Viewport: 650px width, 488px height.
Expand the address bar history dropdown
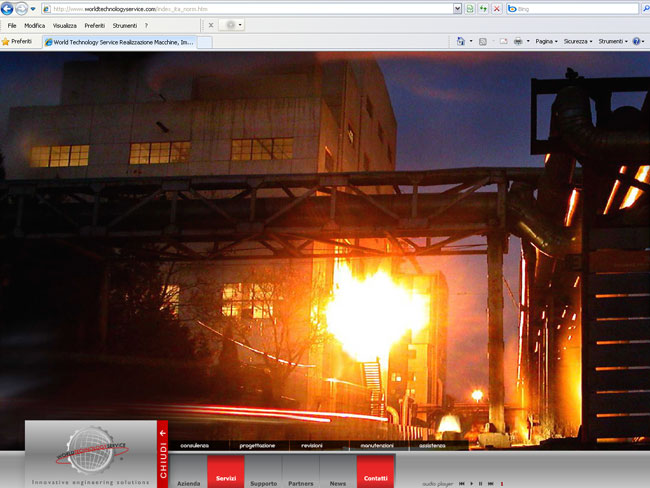point(457,9)
